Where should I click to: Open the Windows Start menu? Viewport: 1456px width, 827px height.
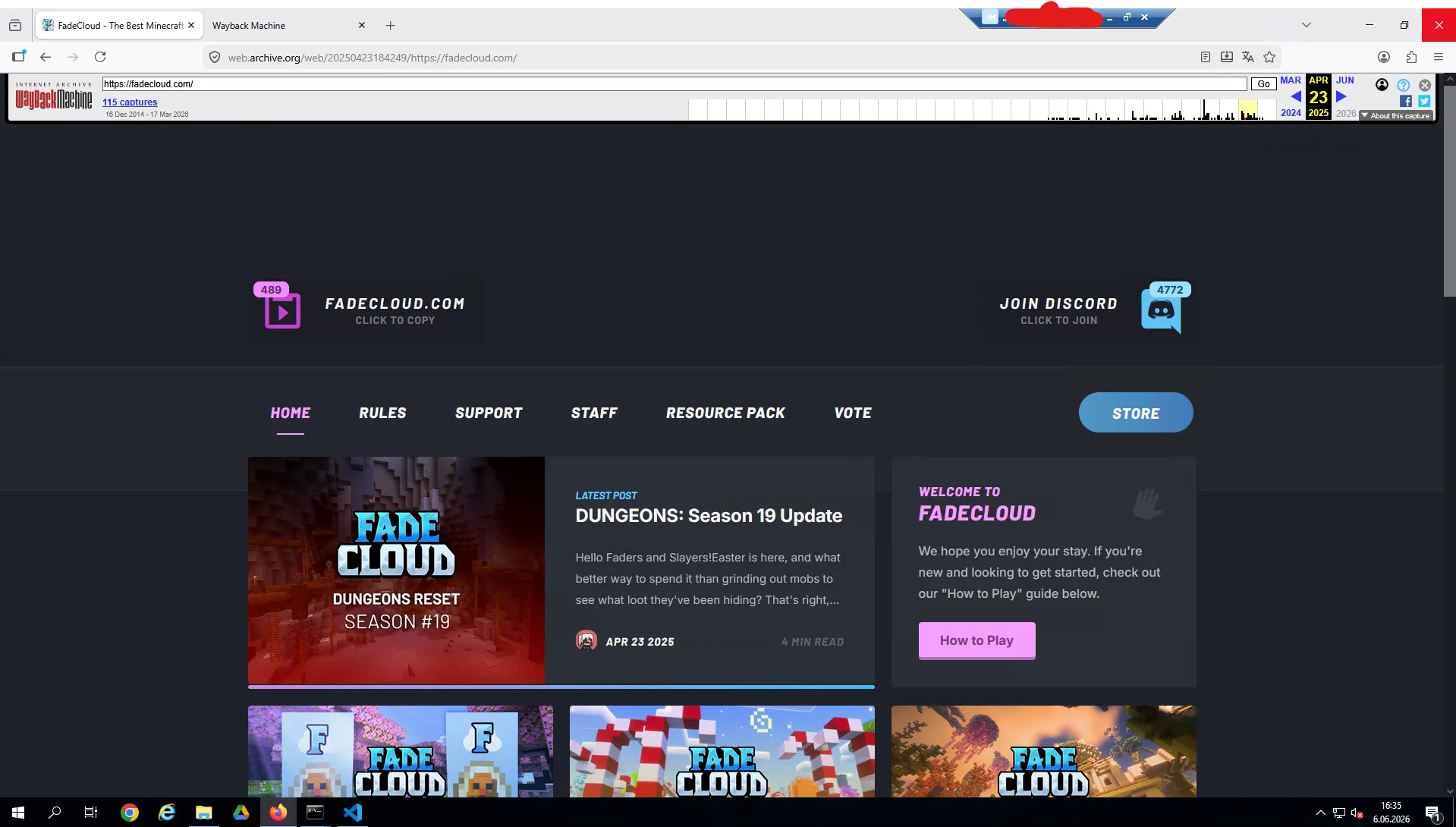[x=18, y=813]
